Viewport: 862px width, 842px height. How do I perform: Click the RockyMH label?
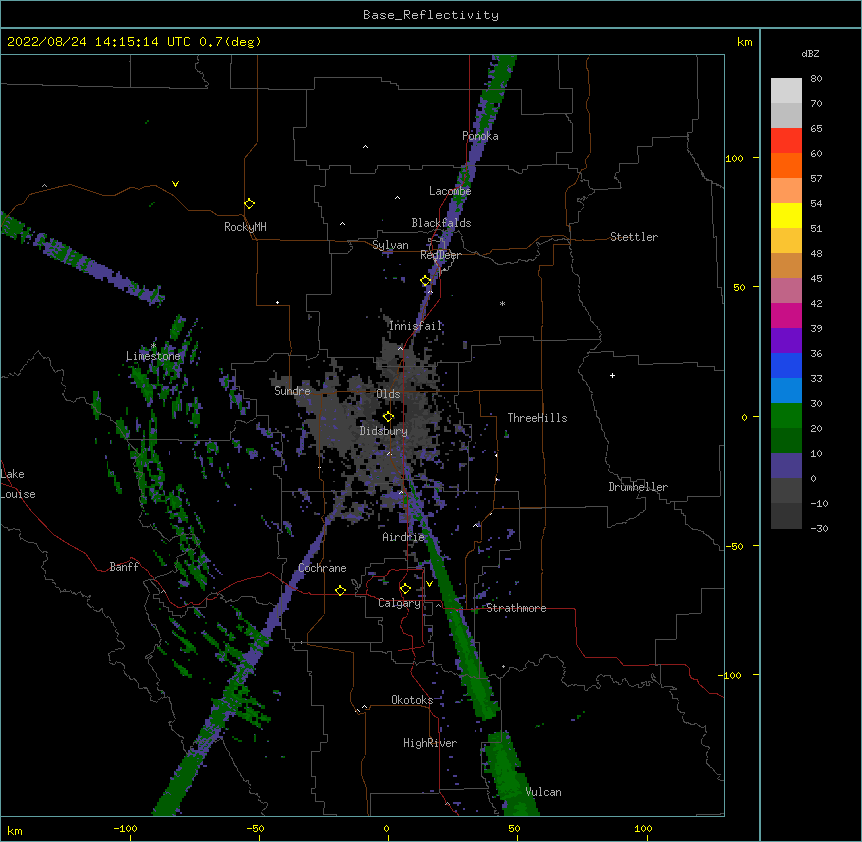(x=245, y=227)
